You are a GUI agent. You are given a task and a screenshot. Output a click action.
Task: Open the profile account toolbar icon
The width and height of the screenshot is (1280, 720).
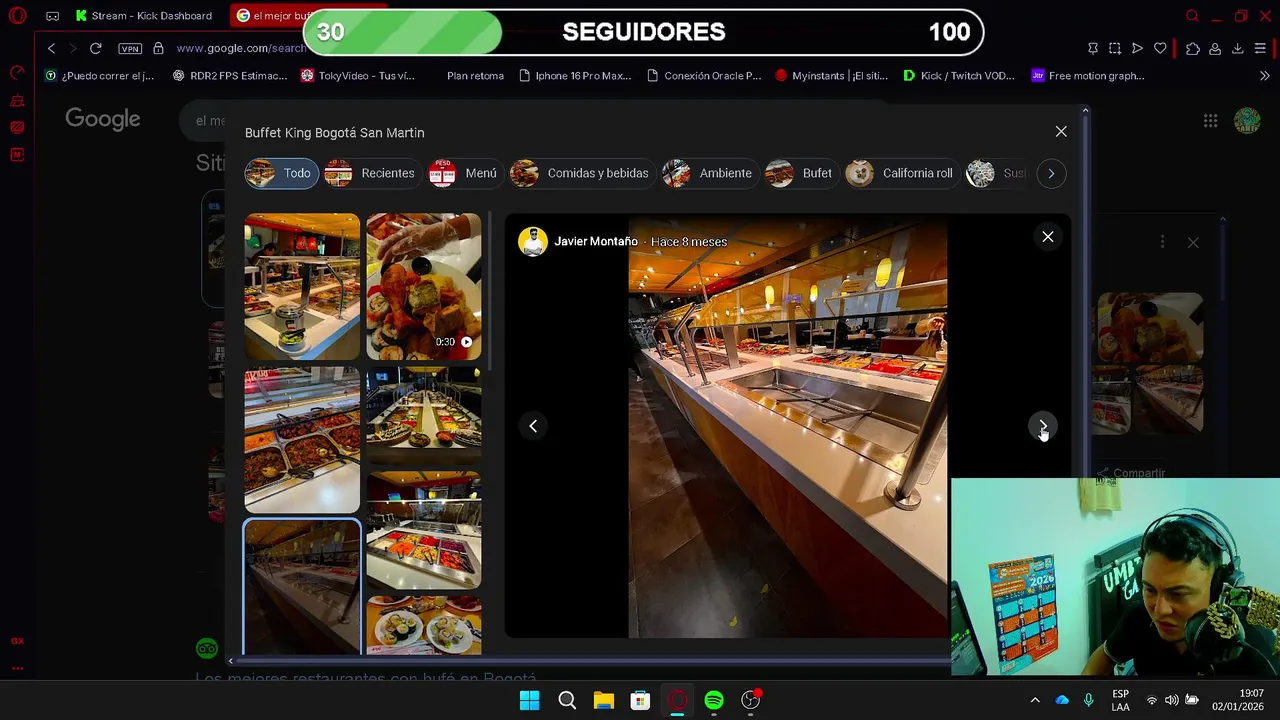click(1215, 48)
